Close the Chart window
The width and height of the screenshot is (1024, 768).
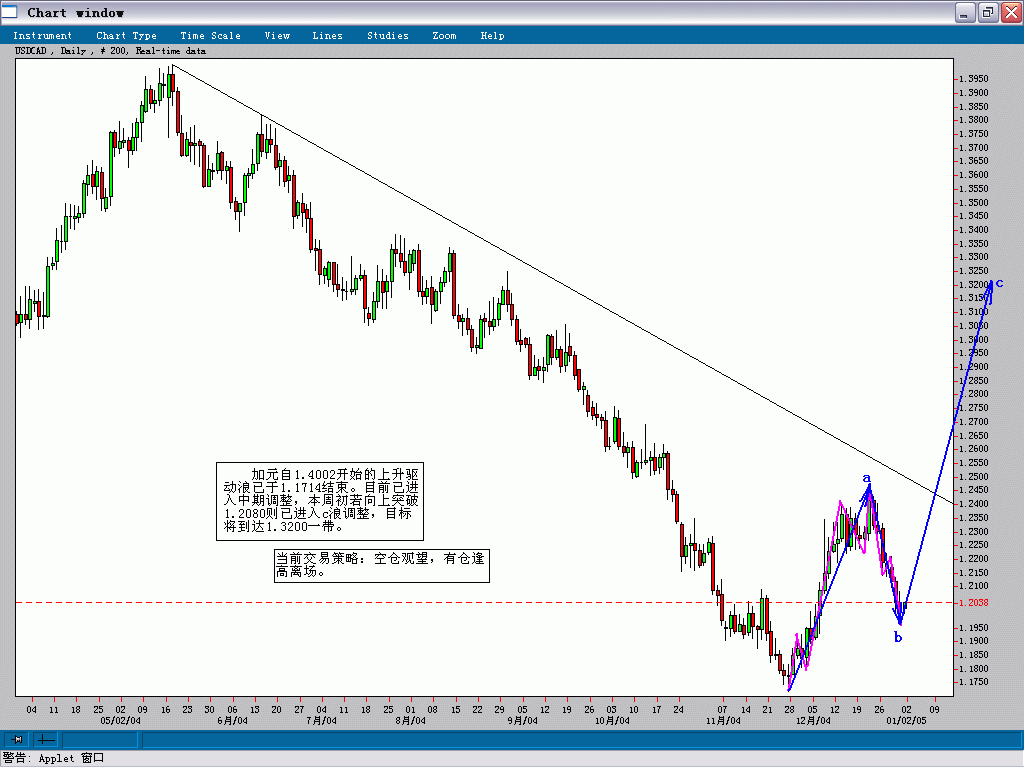click(1012, 12)
